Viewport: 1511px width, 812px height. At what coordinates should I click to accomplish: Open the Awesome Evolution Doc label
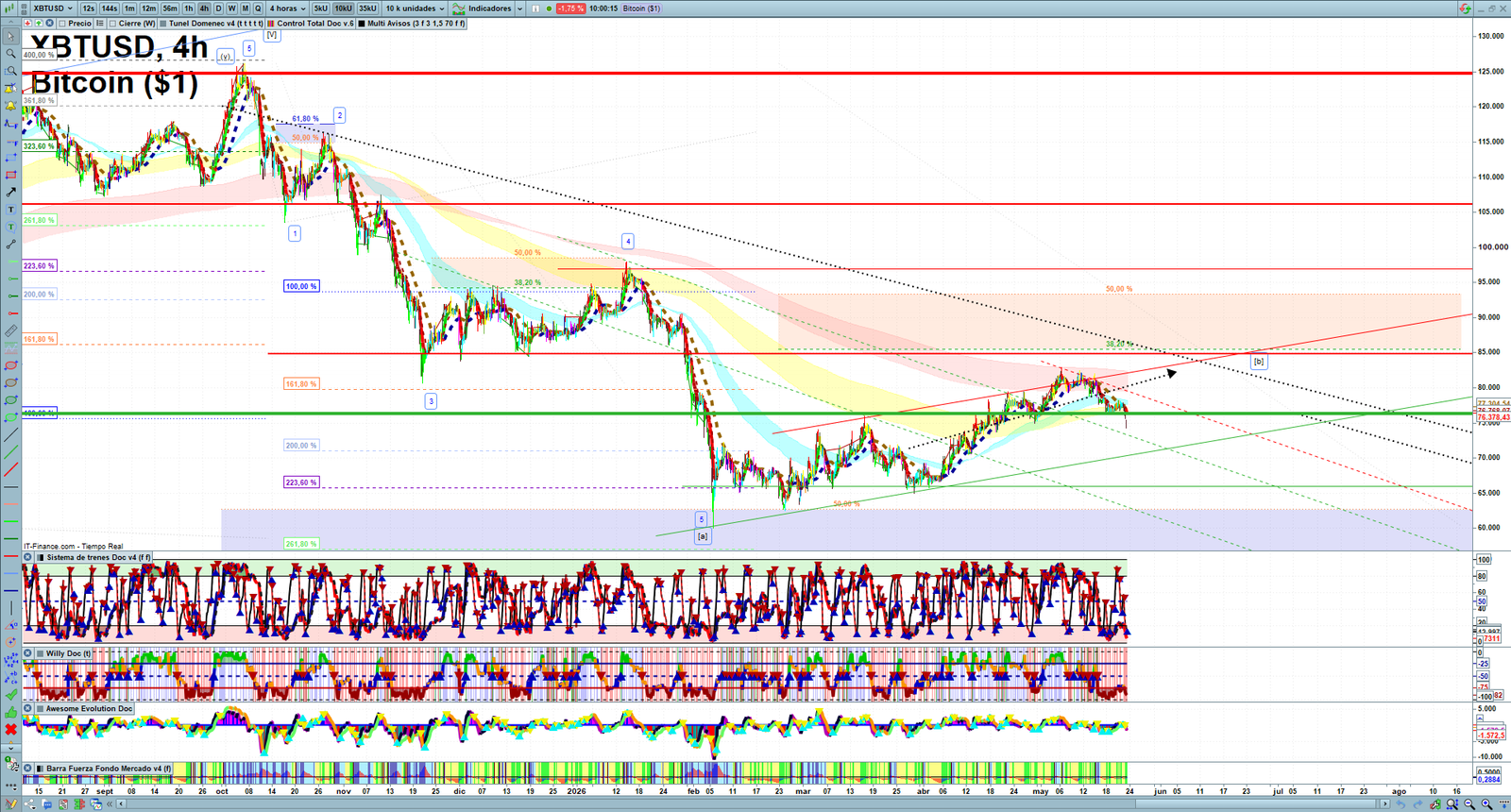click(90, 708)
